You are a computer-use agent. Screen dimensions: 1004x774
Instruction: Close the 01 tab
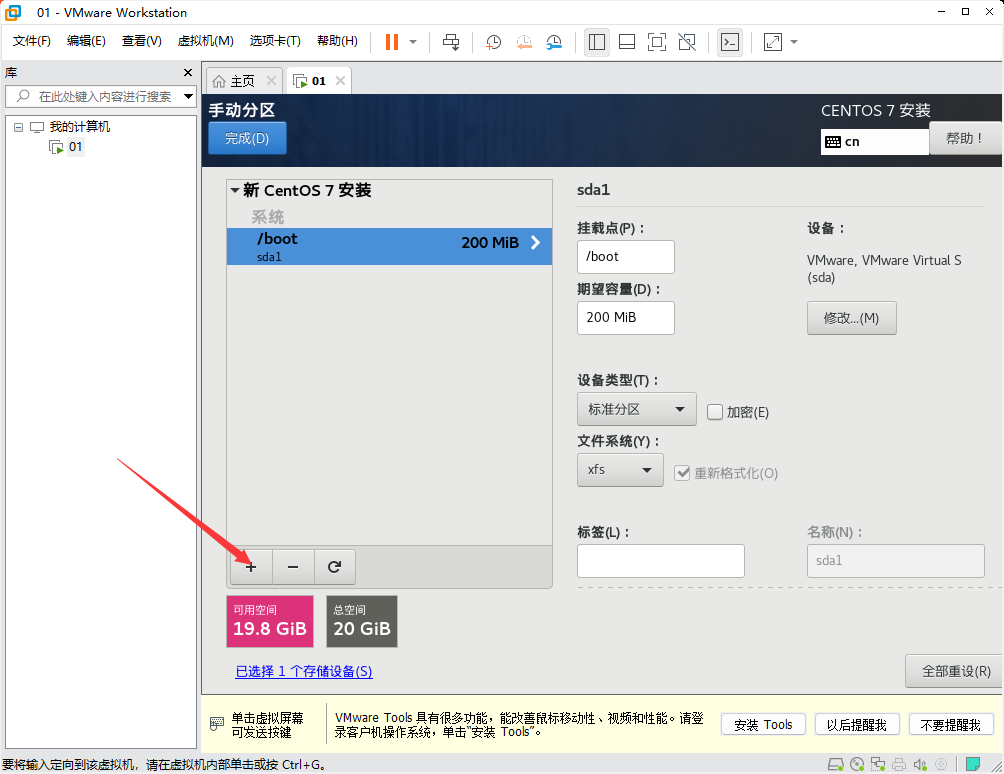coord(341,81)
